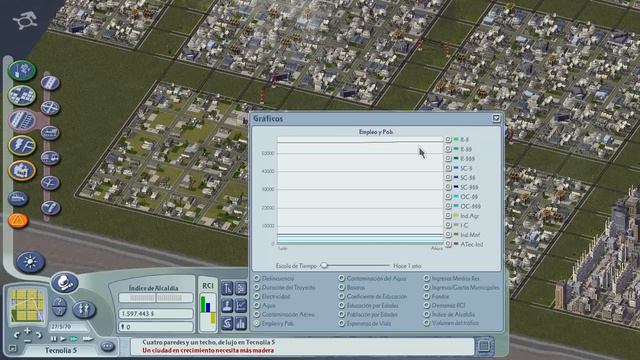
Task: Set simulation to normal play speed
Action: [x=63, y=339]
